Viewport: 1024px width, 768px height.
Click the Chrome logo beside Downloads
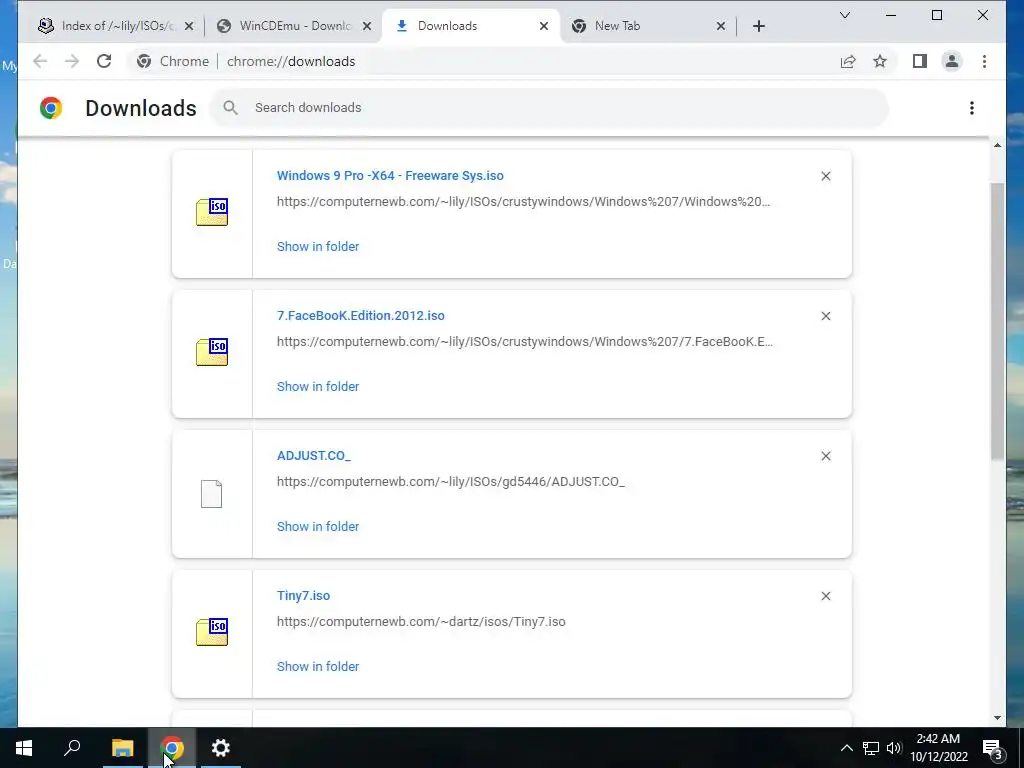point(51,108)
